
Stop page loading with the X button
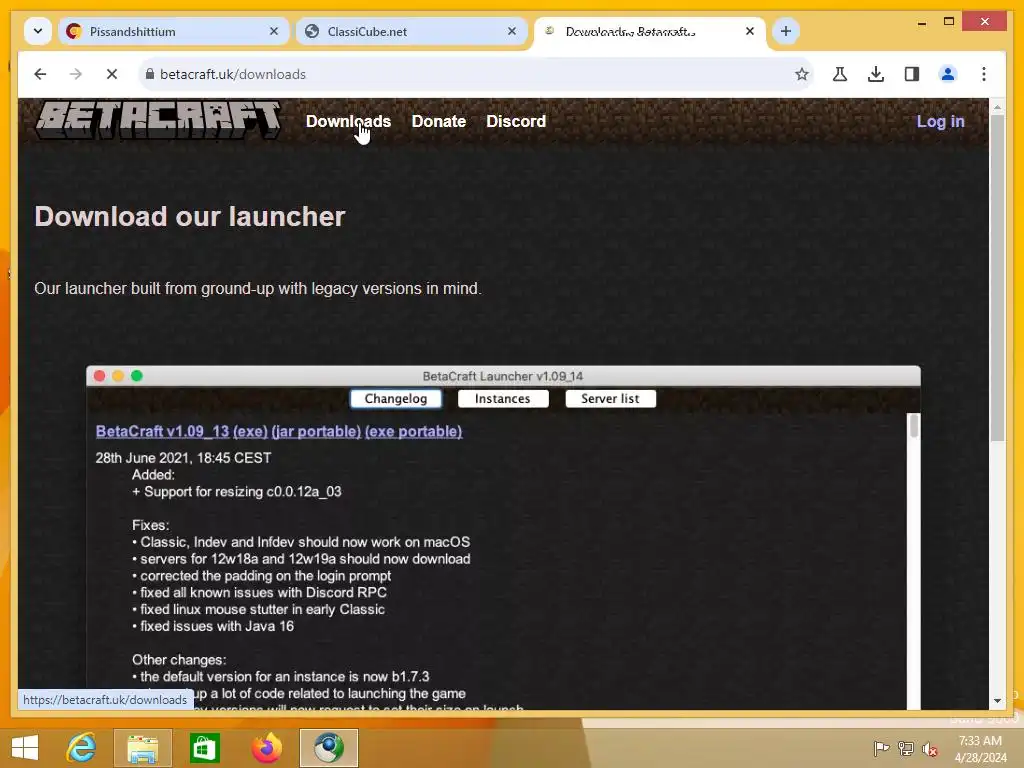112,74
